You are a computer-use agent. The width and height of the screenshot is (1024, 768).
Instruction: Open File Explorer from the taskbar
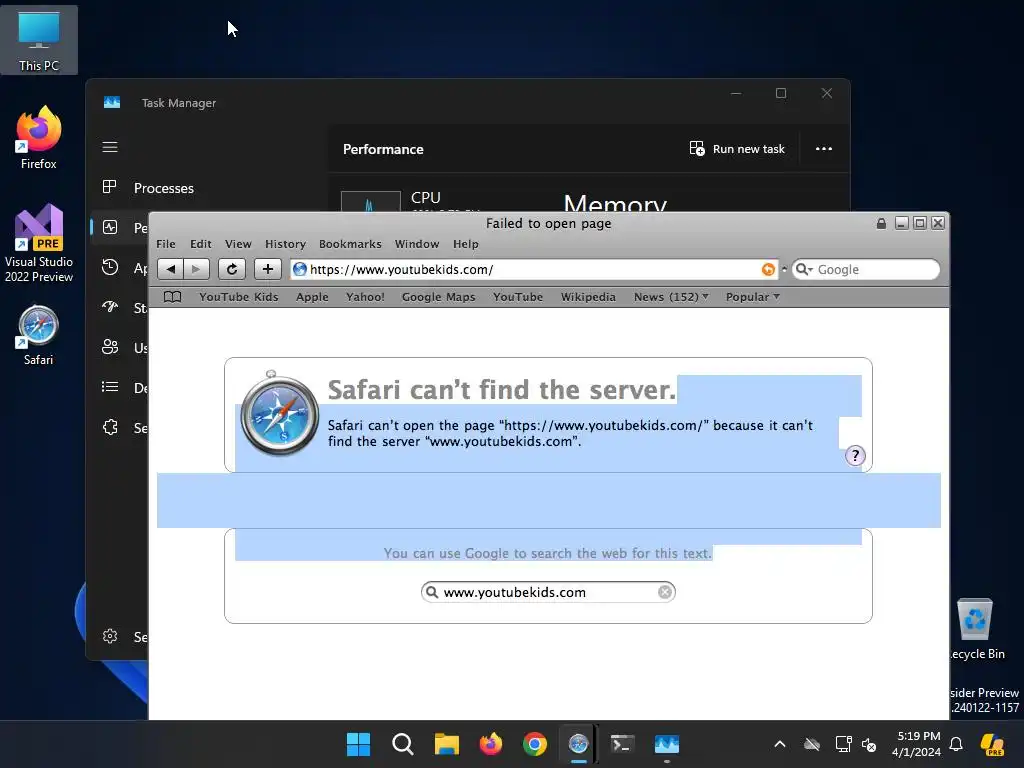tap(447, 744)
